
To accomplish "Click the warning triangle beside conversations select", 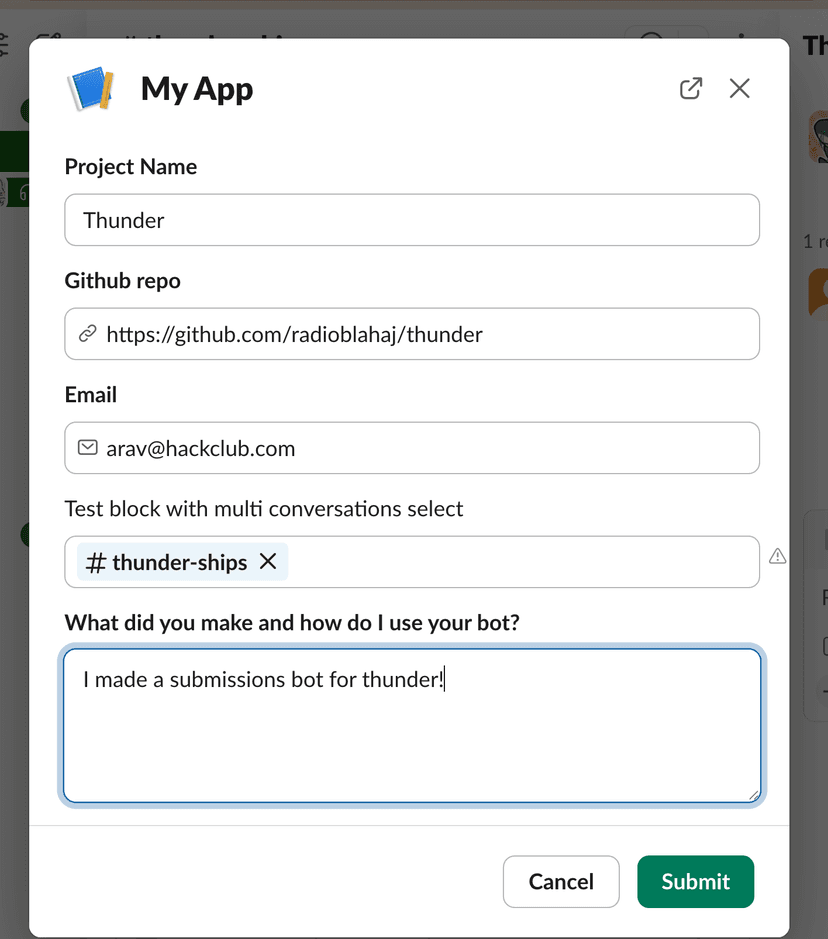I will 777,557.
